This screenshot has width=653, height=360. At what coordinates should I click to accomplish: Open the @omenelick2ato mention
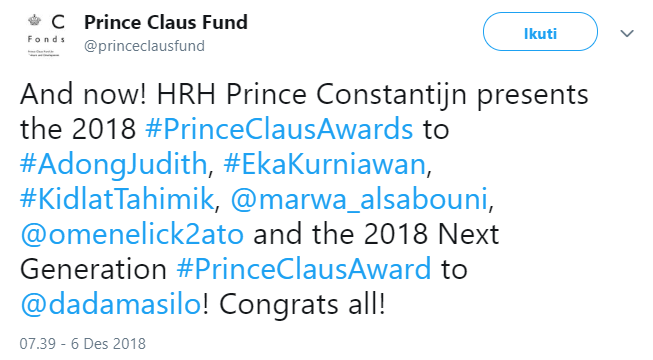click(132, 234)
